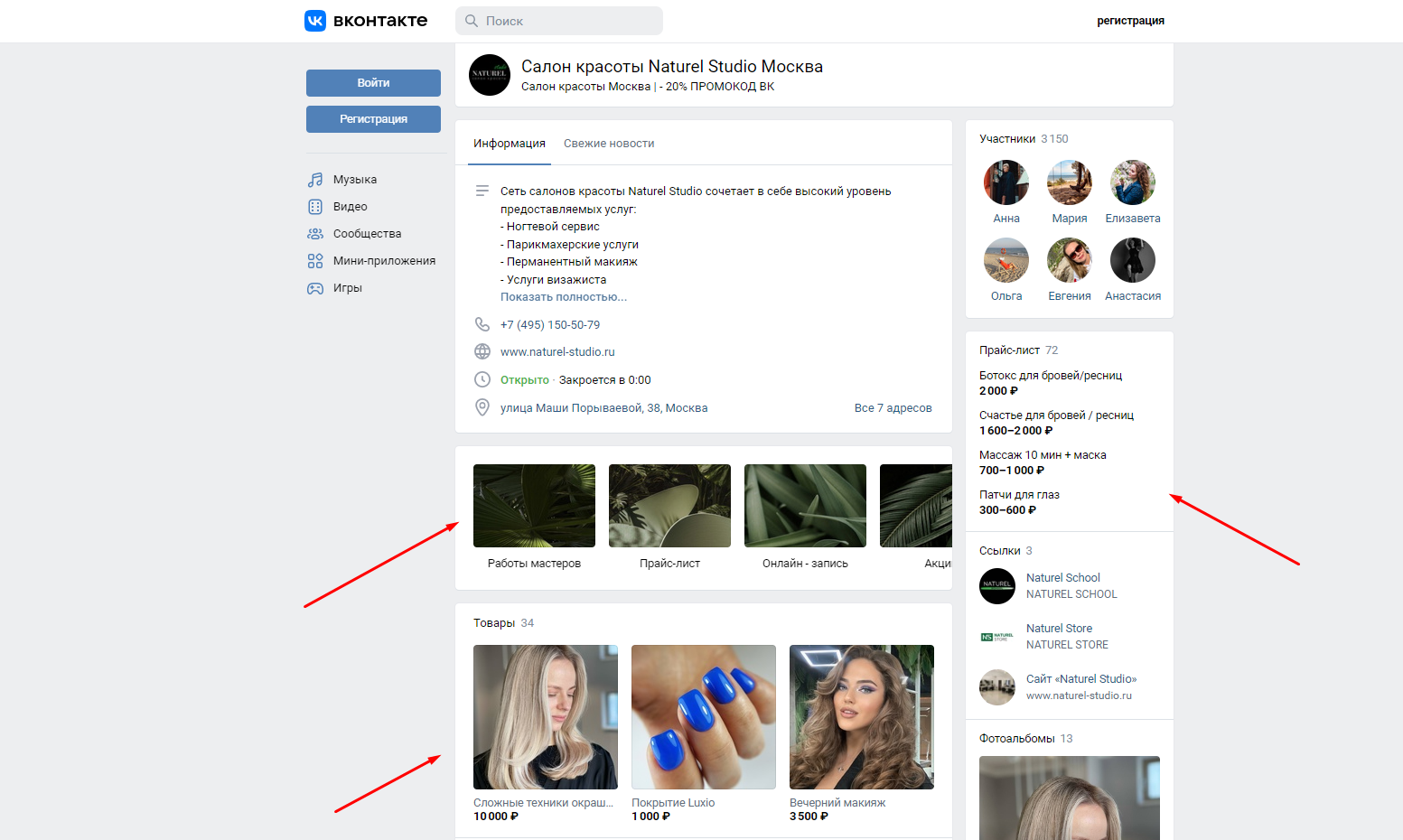Open Сообщества via its people icon

click(x=315, y=234)
